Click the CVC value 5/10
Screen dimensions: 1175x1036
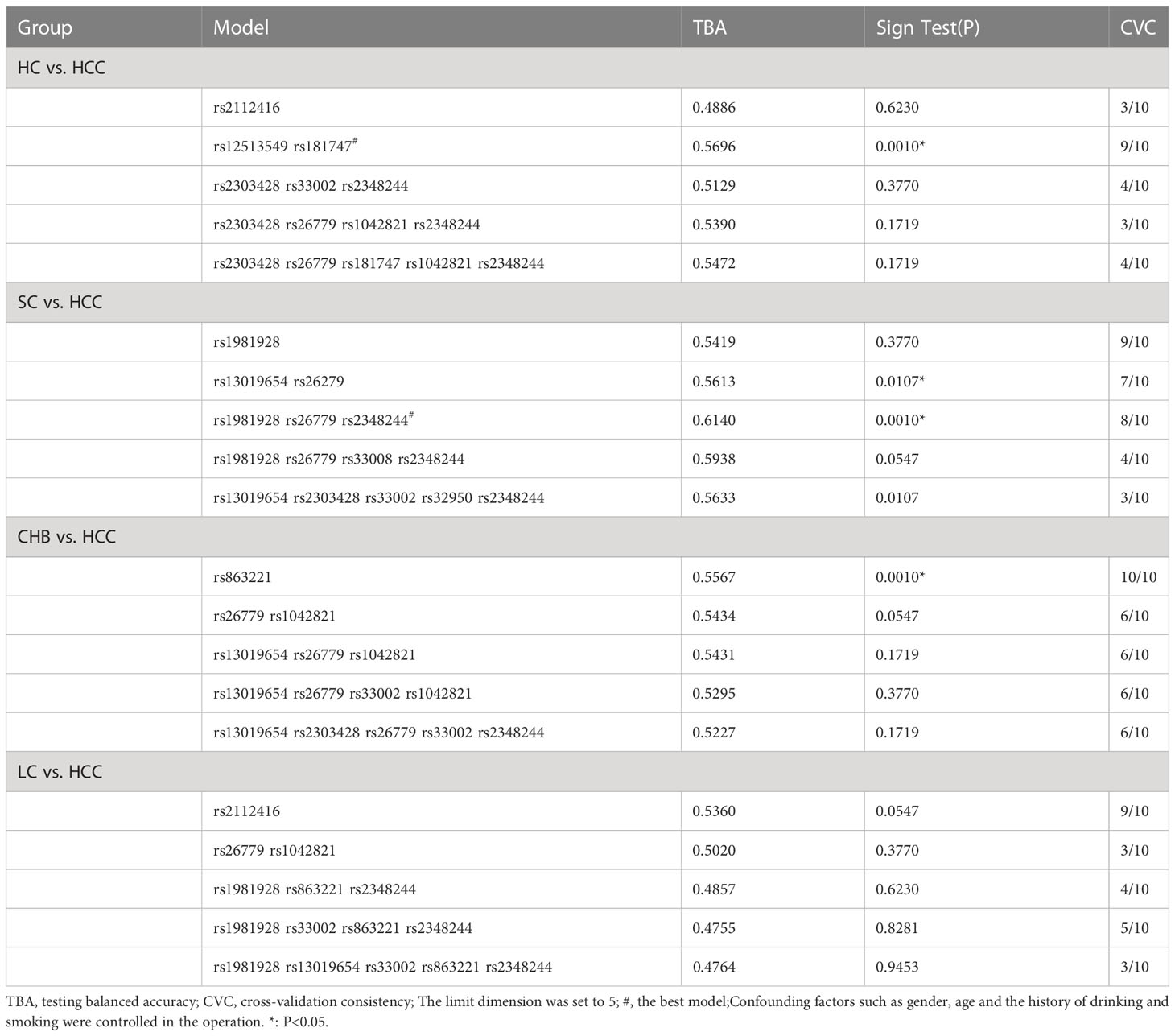pyautogui.click(x=1135, y=928)
